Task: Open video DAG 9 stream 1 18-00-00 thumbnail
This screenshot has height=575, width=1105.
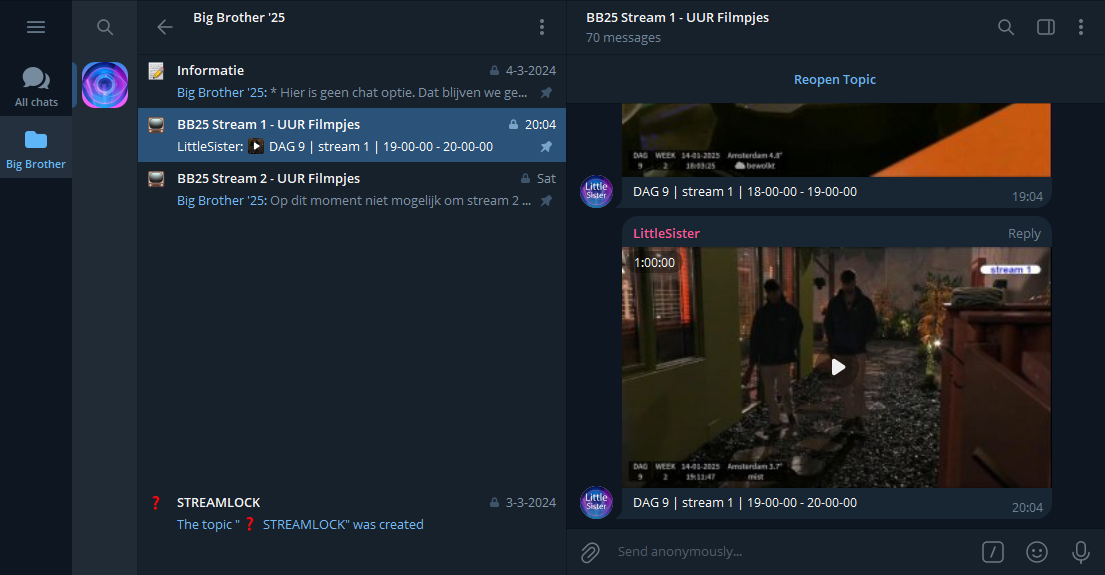Action: (836, 140)
